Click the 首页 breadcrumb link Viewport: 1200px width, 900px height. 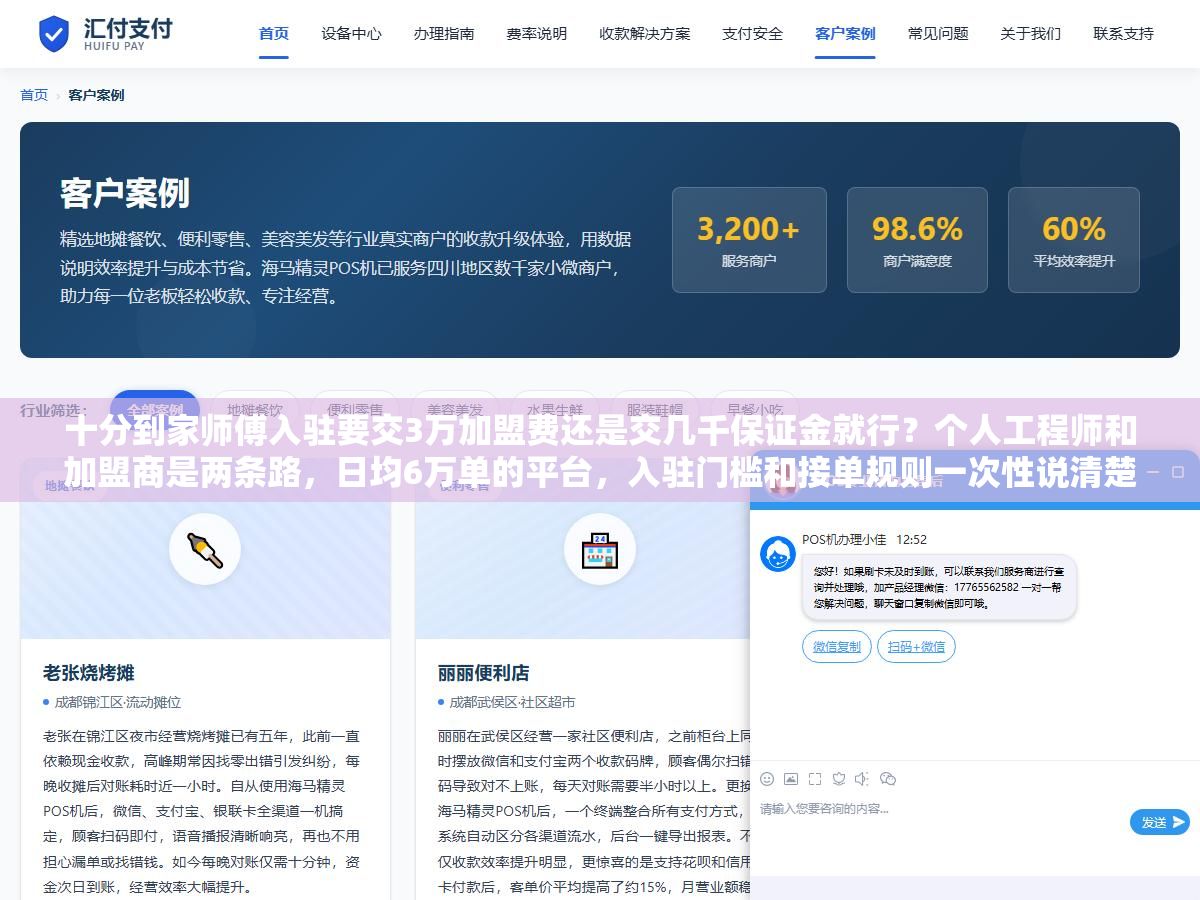tap(34, 95)
